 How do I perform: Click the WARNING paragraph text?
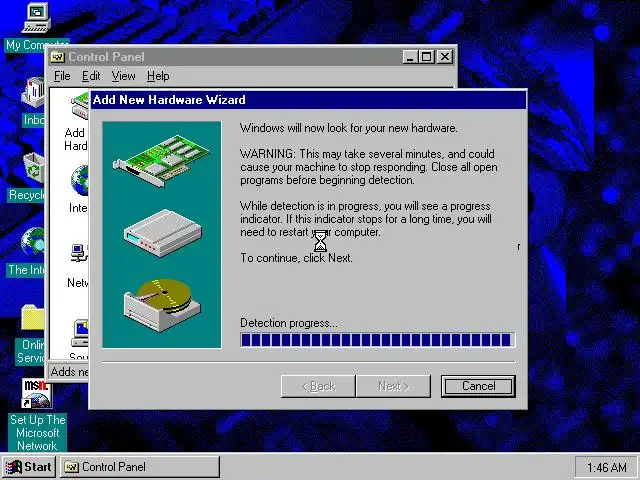(x=369, y=167)
